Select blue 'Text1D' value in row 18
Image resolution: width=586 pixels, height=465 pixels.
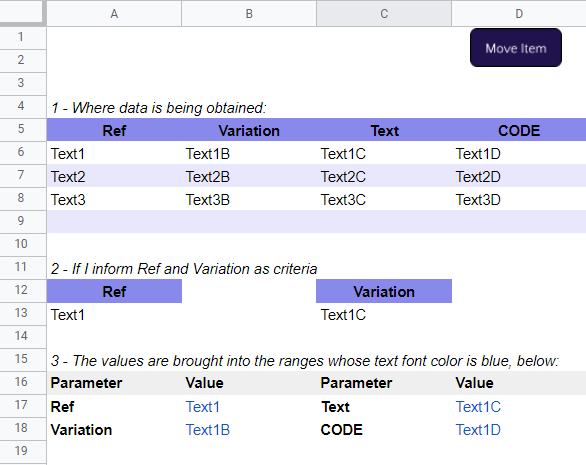tap(519, 429)
